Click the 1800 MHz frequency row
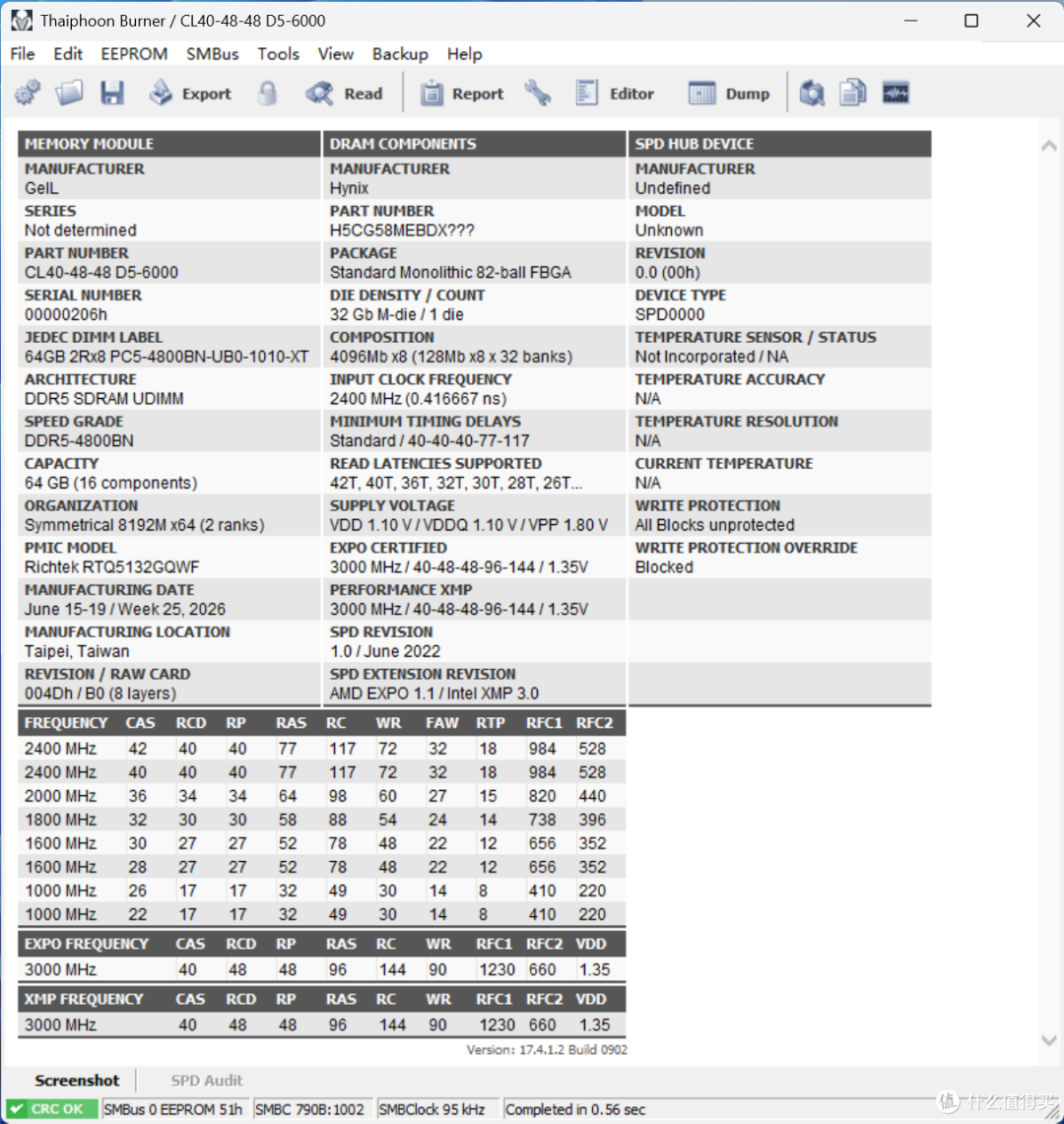 [x=322, y=820]
